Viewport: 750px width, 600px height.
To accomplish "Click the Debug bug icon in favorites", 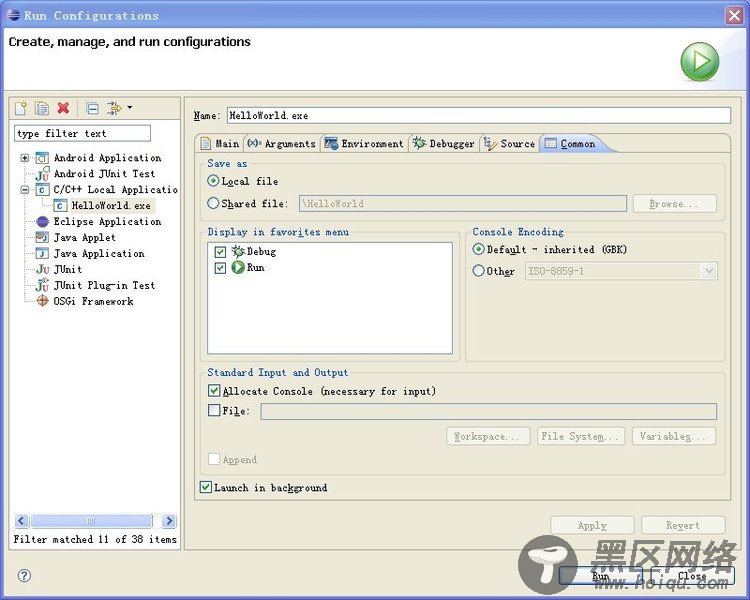I will tap(238, 251).
